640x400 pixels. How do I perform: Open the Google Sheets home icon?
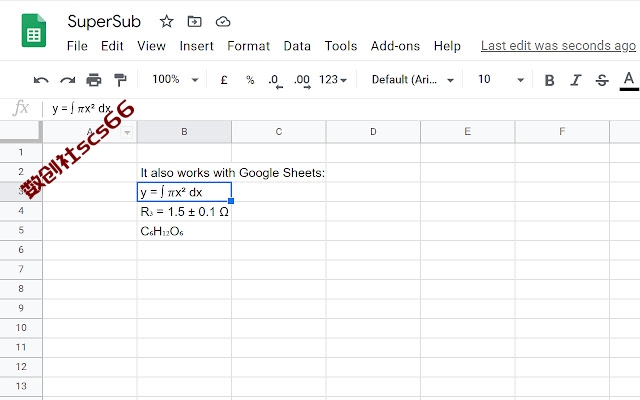[x=33, y=31]
